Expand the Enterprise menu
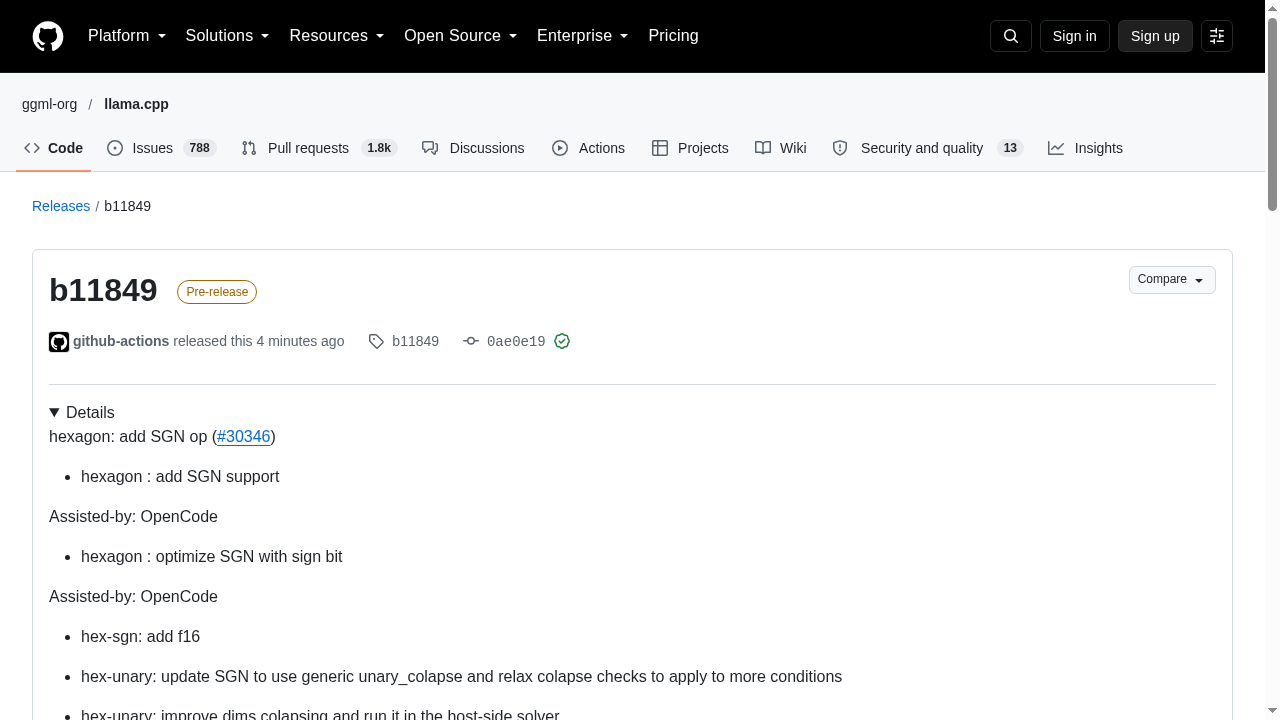The height and width of the screenshot is (720, 1280). (583, 36)
